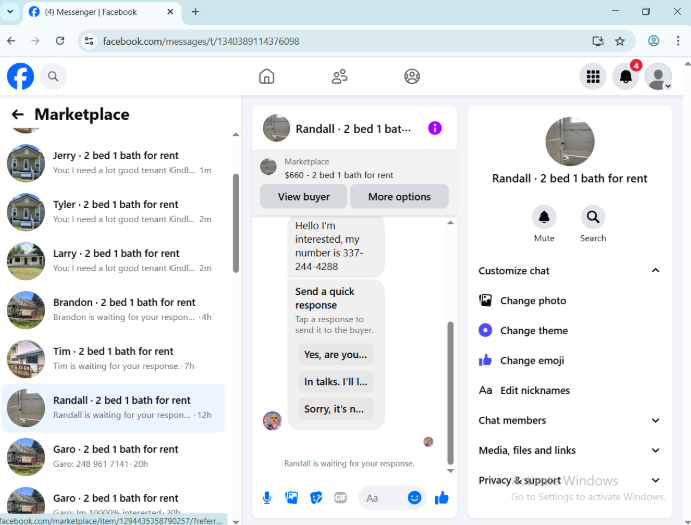
Task: Click chat header title Randall · 2 bed 1 bat...
Action: [353, 129]
